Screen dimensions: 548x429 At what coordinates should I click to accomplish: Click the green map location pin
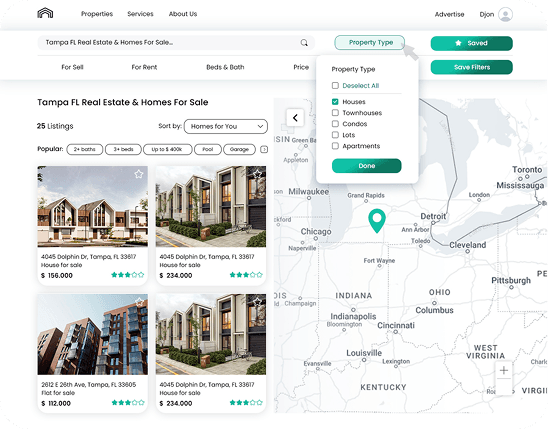(x=377, y=221)
